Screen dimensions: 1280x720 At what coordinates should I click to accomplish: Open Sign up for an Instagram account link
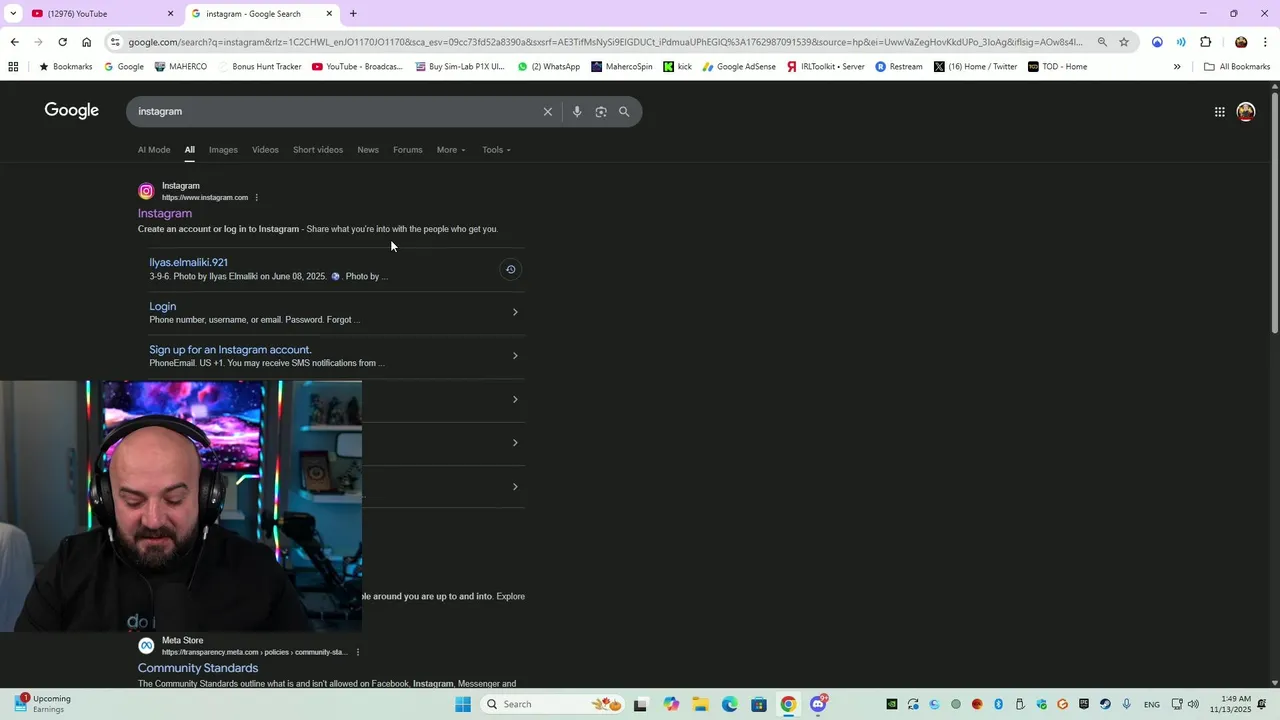pos(230,350)
